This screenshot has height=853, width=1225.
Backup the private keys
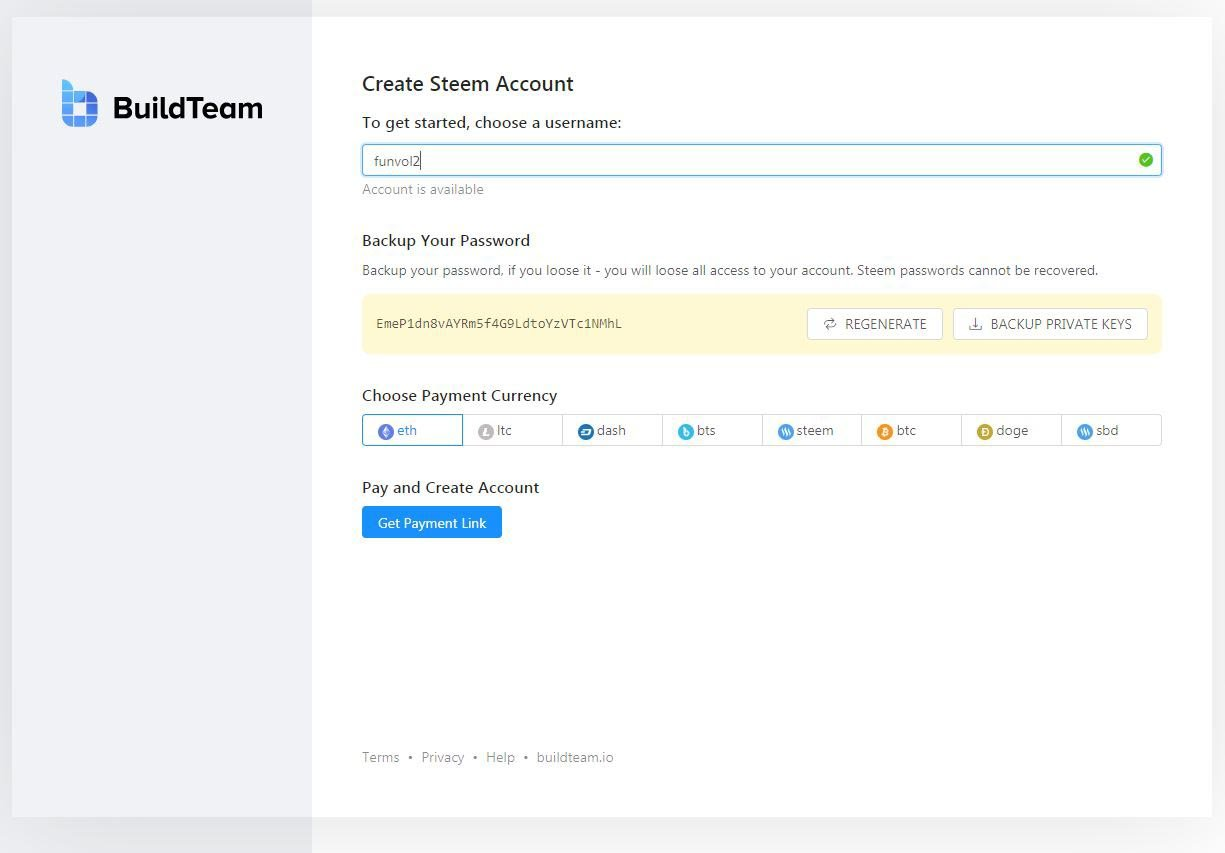1050,324
